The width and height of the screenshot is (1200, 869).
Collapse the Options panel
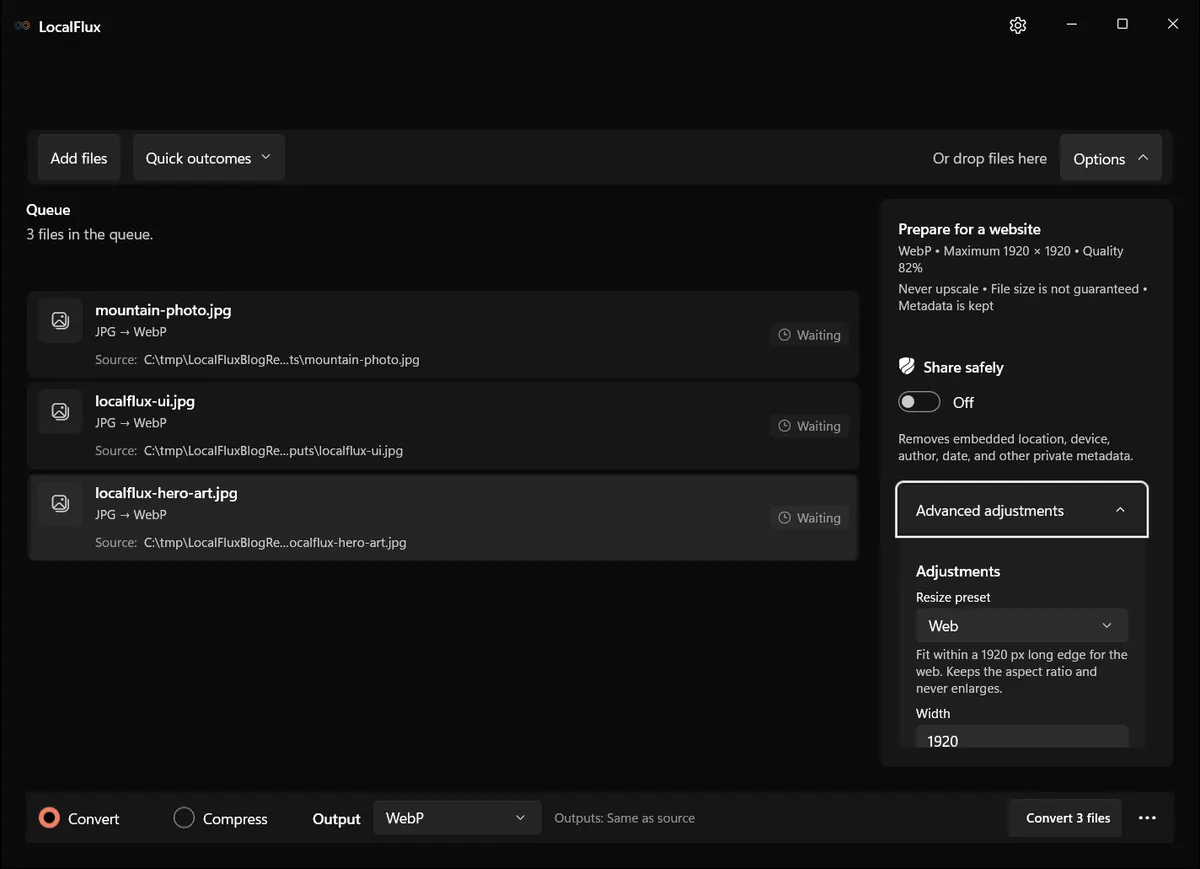coord(1111,158)
